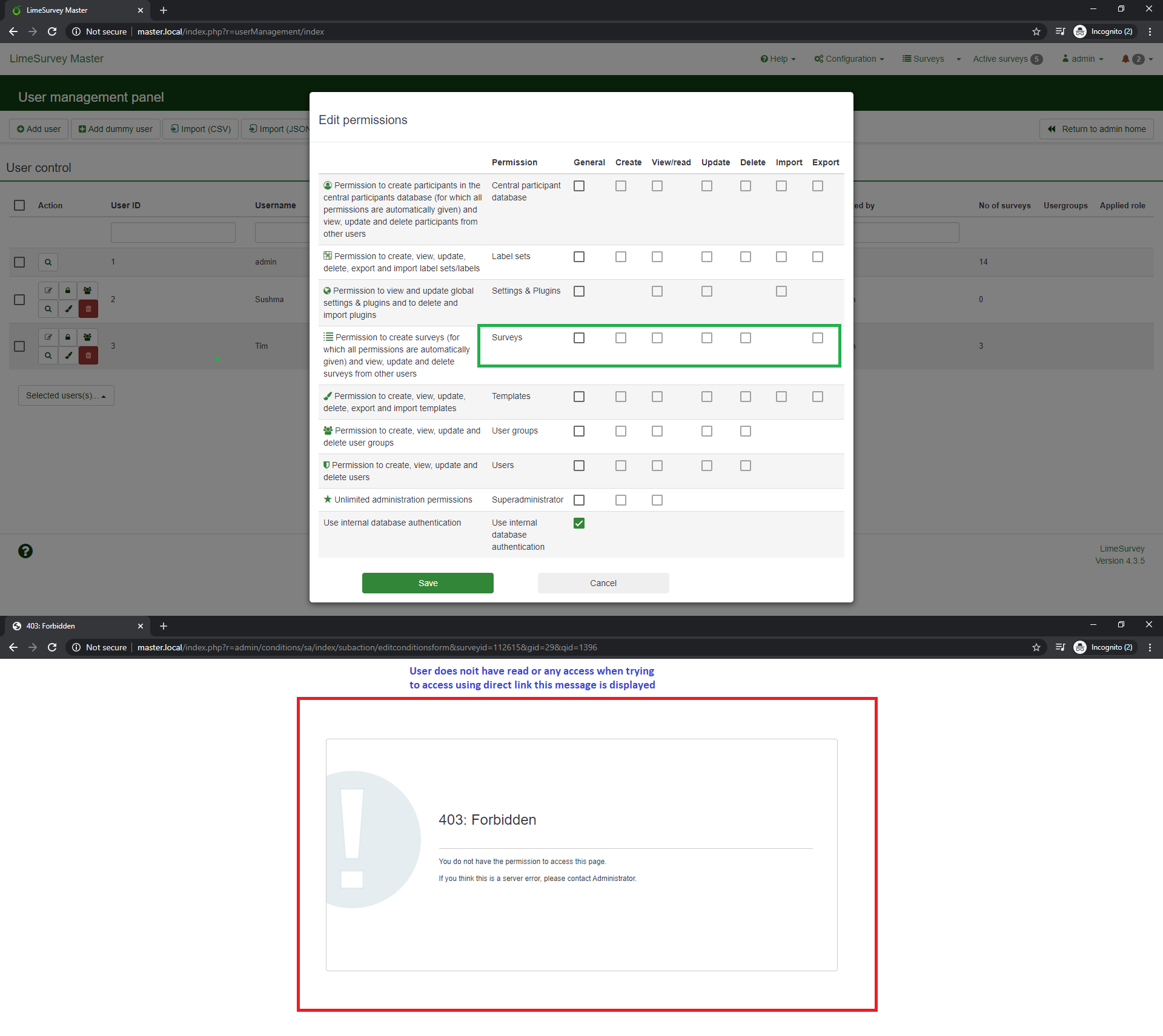Save the edited permissions
Screen dimensions: 1163x1036
pos(428,583)
